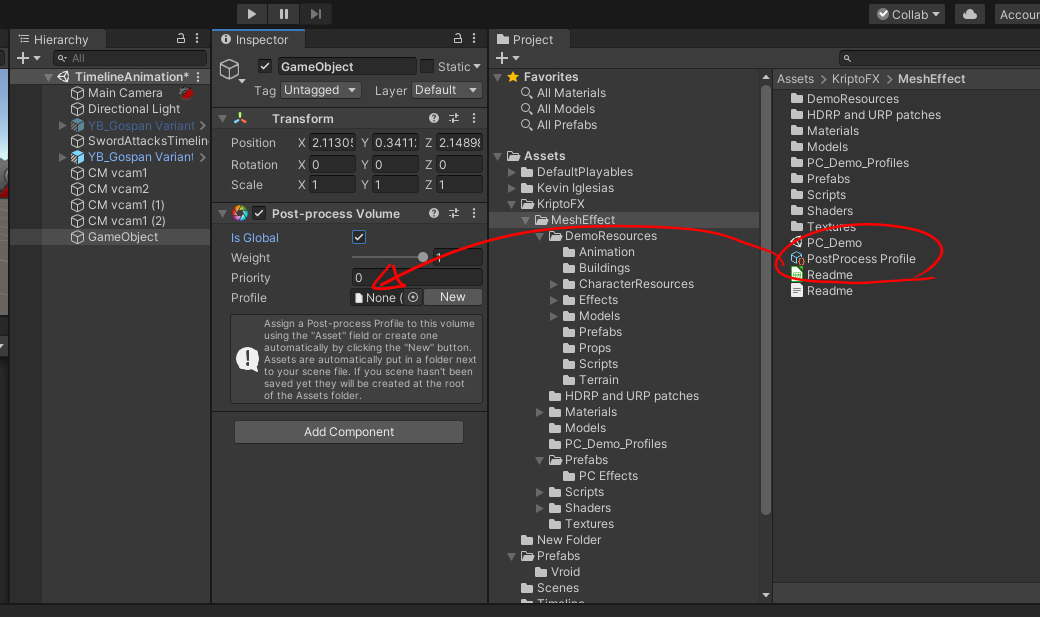Open Post-process Volume kebab menu
This screenshot has height=617, width=1040.
point(474,213)
